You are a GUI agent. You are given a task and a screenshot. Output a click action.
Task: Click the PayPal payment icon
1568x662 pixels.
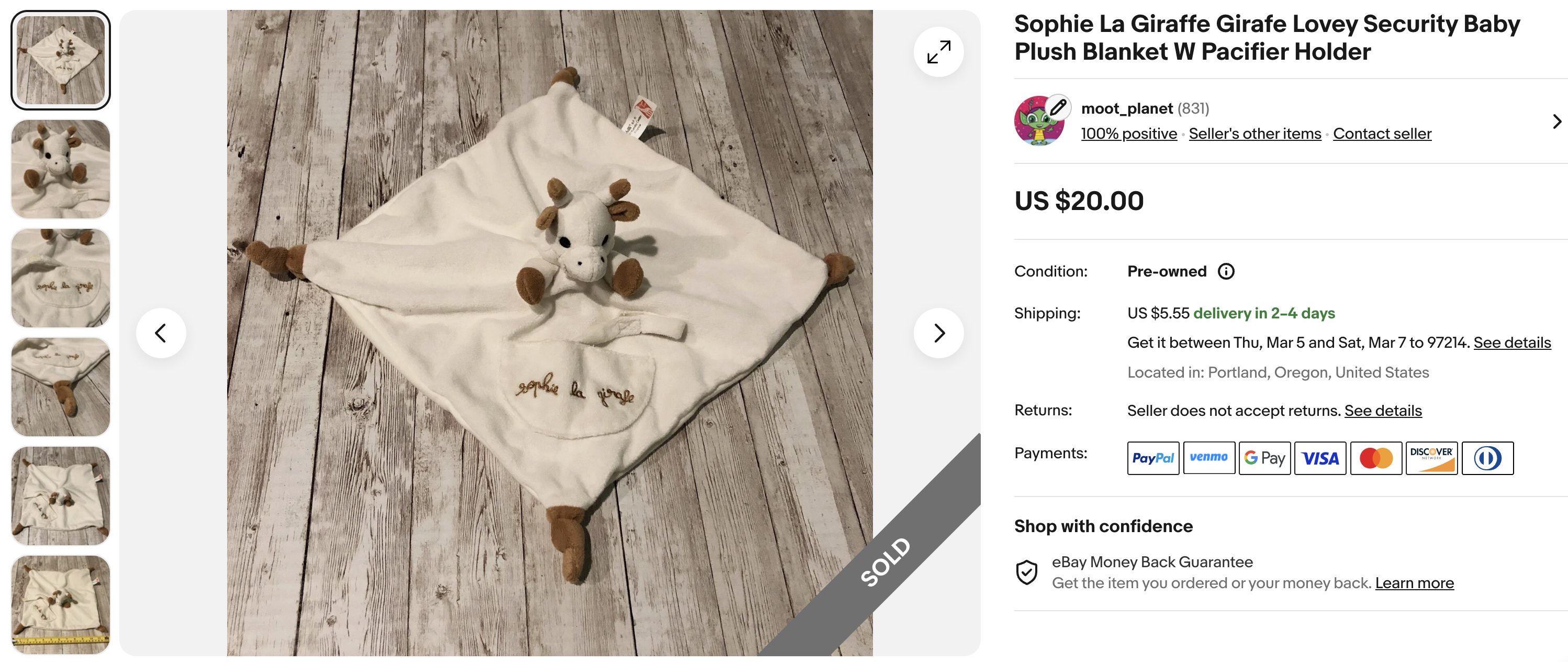coord(1152,458)
